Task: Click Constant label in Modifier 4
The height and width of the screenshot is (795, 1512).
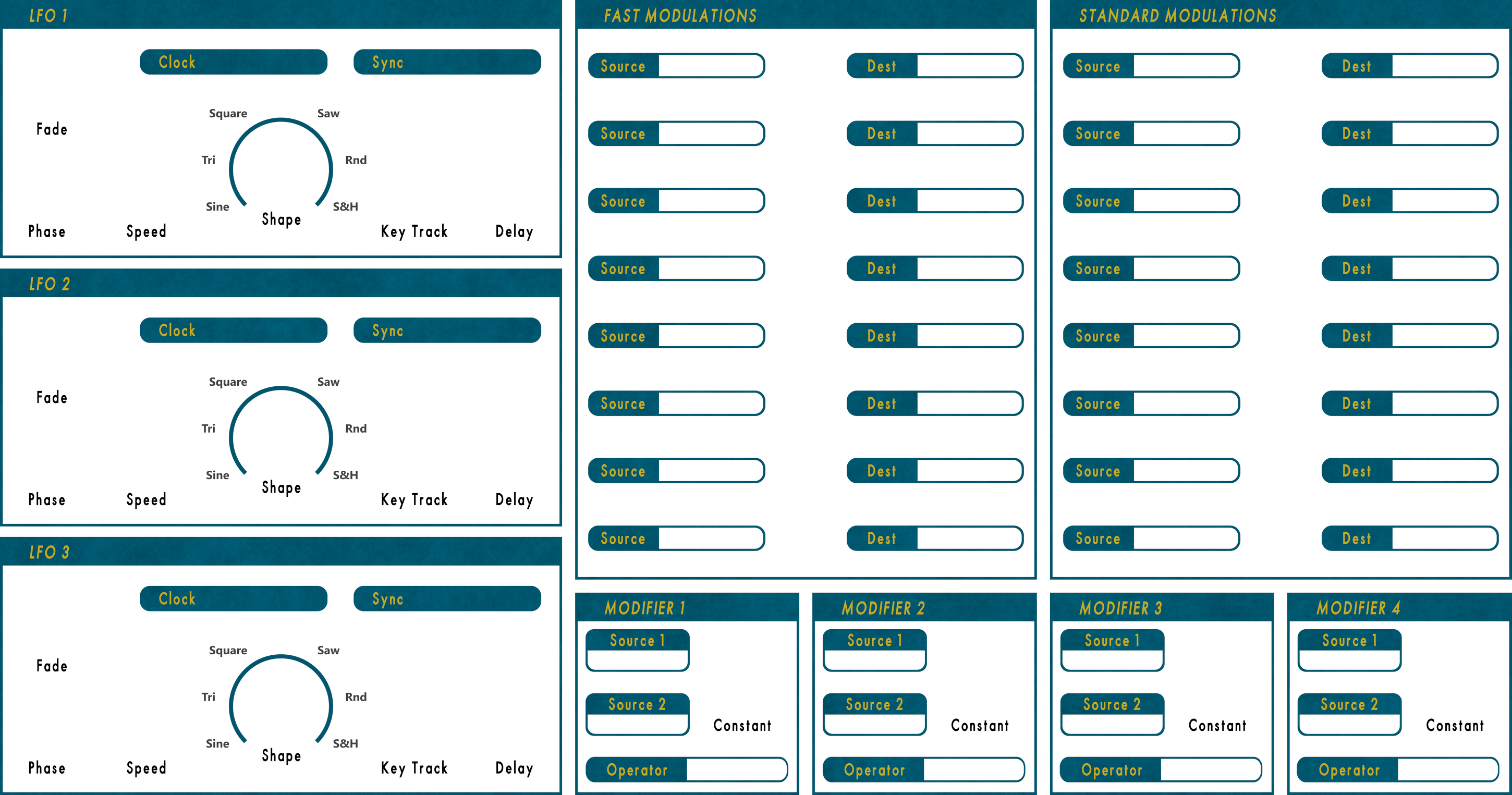Action: [1455, 726]
